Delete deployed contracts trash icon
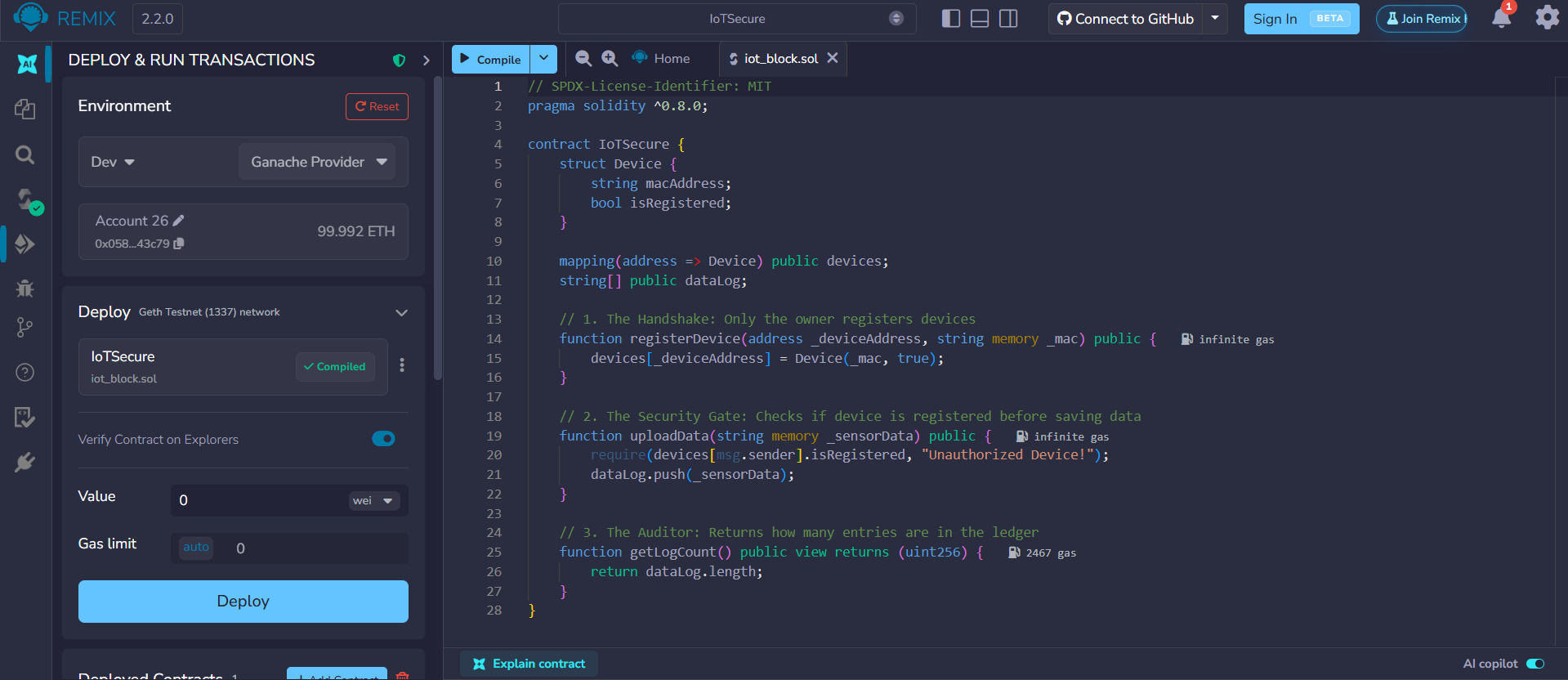 [402, 675]
